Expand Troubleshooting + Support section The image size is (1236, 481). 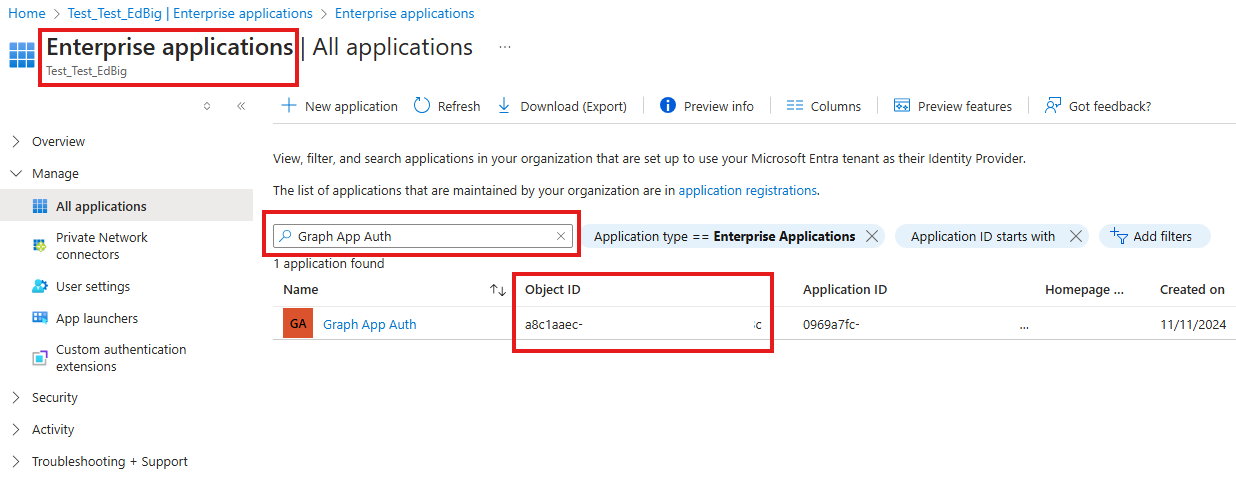click(16, 461)
